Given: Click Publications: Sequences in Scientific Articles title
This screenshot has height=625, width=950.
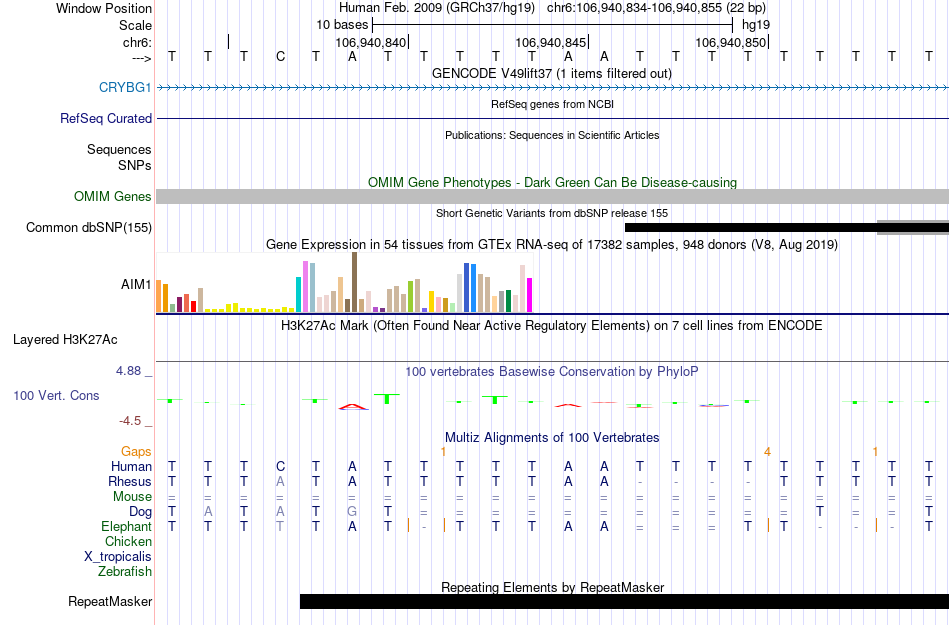Looking at the screenshot, I should click(x=552, y=135).
